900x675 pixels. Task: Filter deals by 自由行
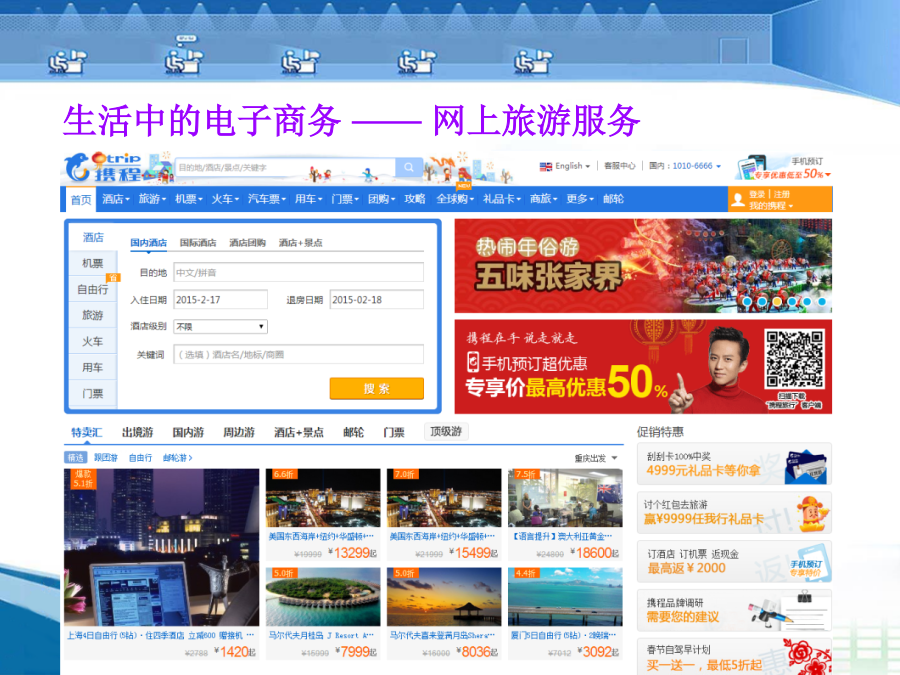(140, 458)
